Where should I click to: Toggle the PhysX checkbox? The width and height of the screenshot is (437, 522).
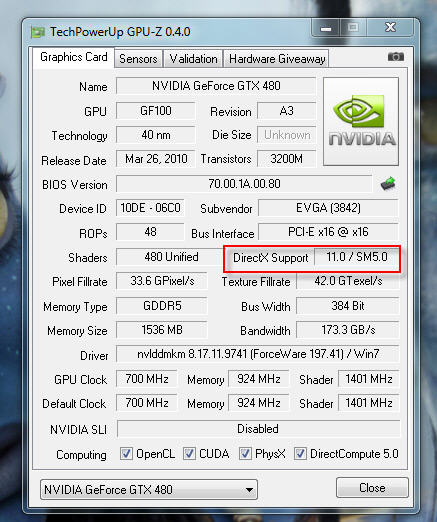tap(245, 454)
